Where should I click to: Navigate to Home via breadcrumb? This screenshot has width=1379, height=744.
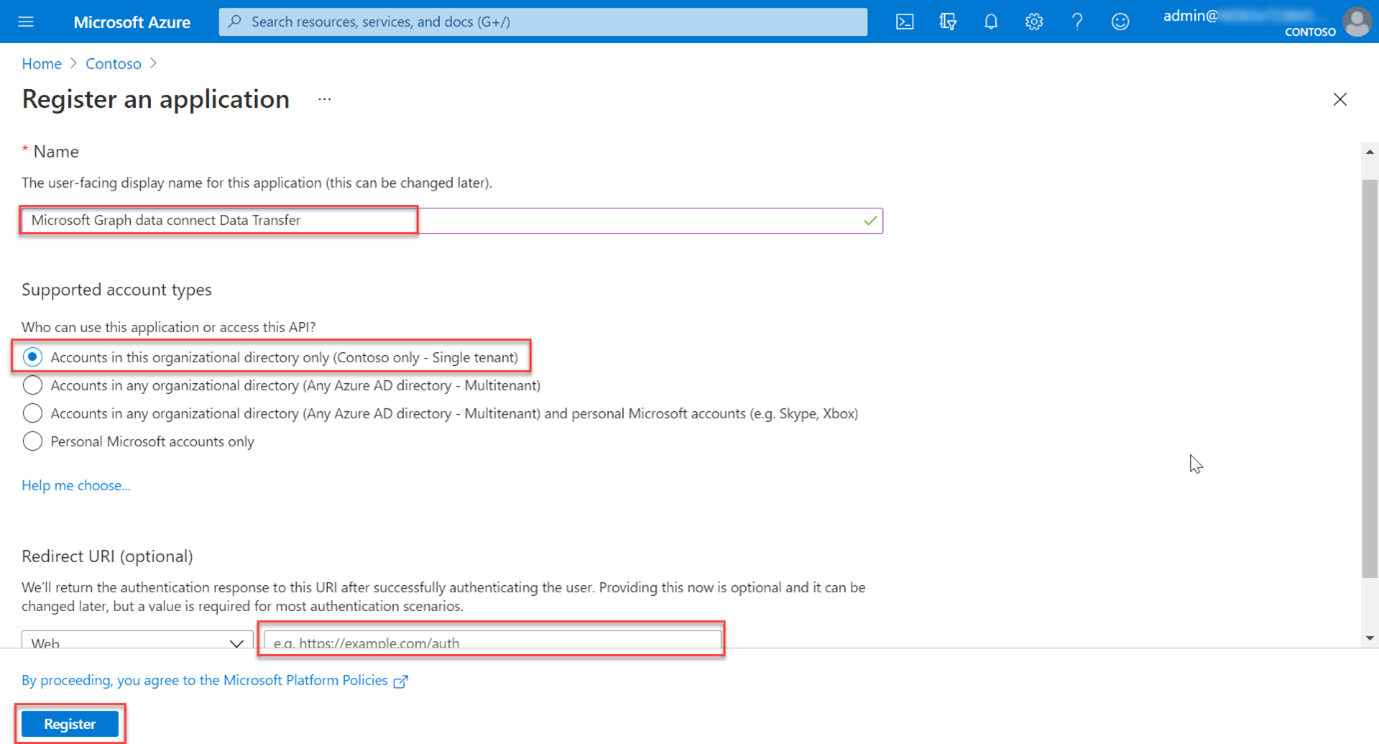(41, 63)
